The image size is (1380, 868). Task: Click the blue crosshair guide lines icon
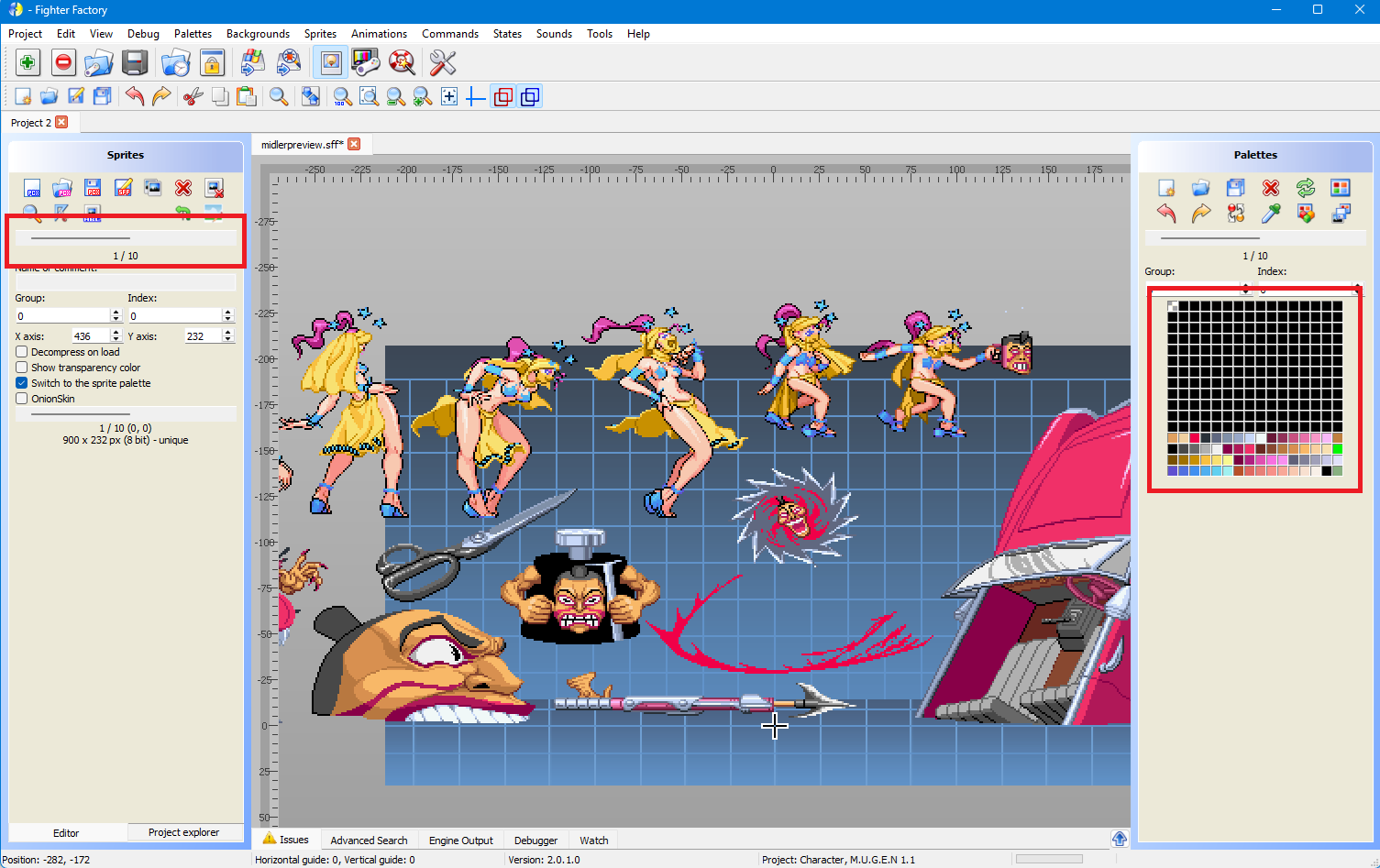click(476, 97)
